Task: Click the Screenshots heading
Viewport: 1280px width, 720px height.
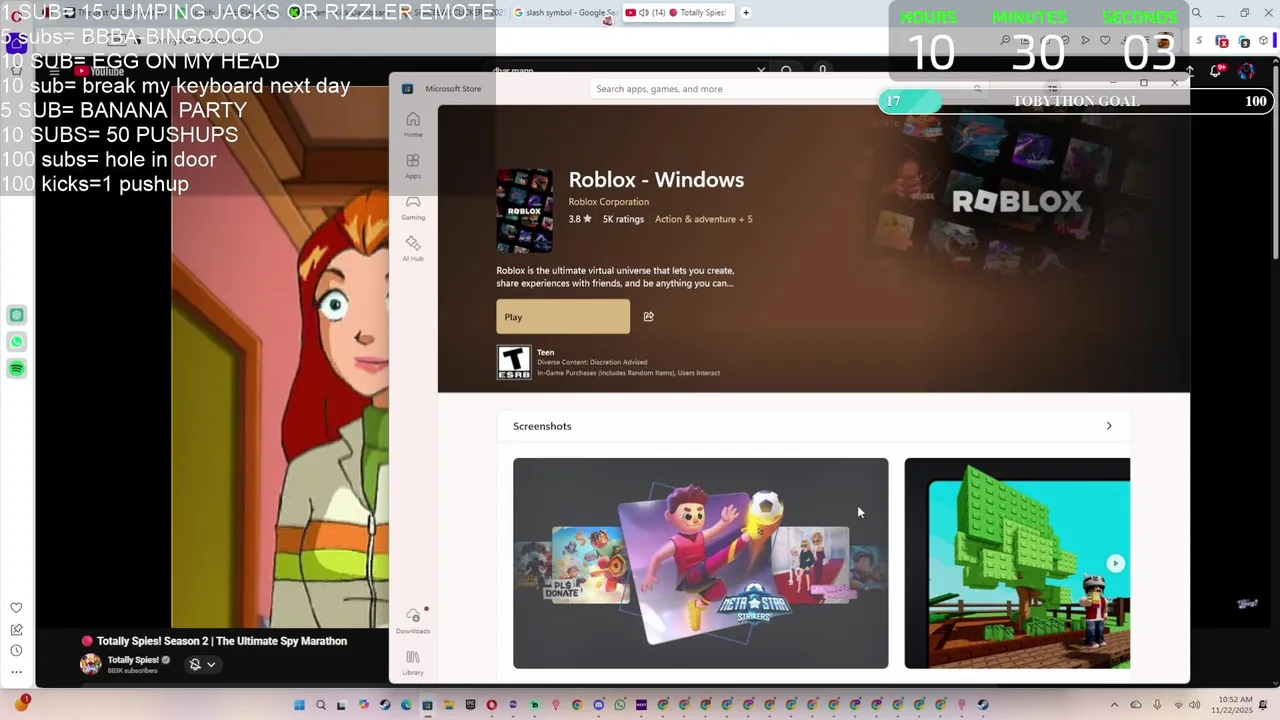Action: (x=542, y=426)
